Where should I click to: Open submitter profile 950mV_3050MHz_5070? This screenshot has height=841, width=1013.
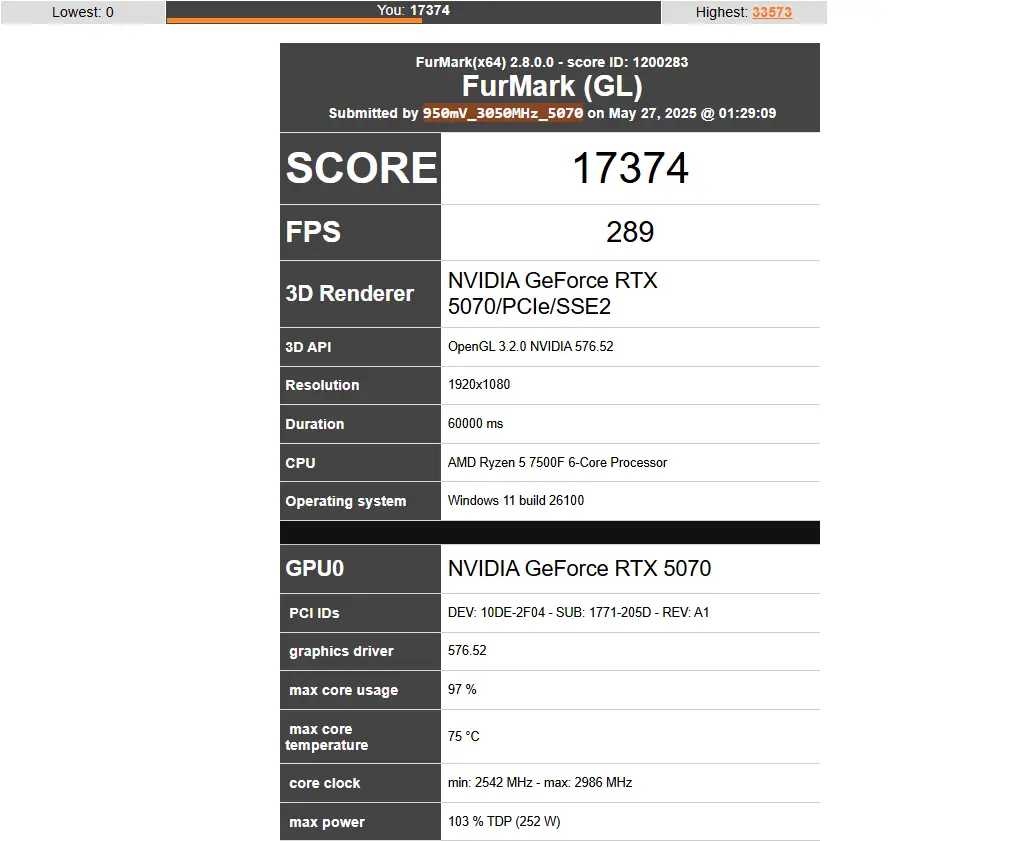[x=503, y=113]
